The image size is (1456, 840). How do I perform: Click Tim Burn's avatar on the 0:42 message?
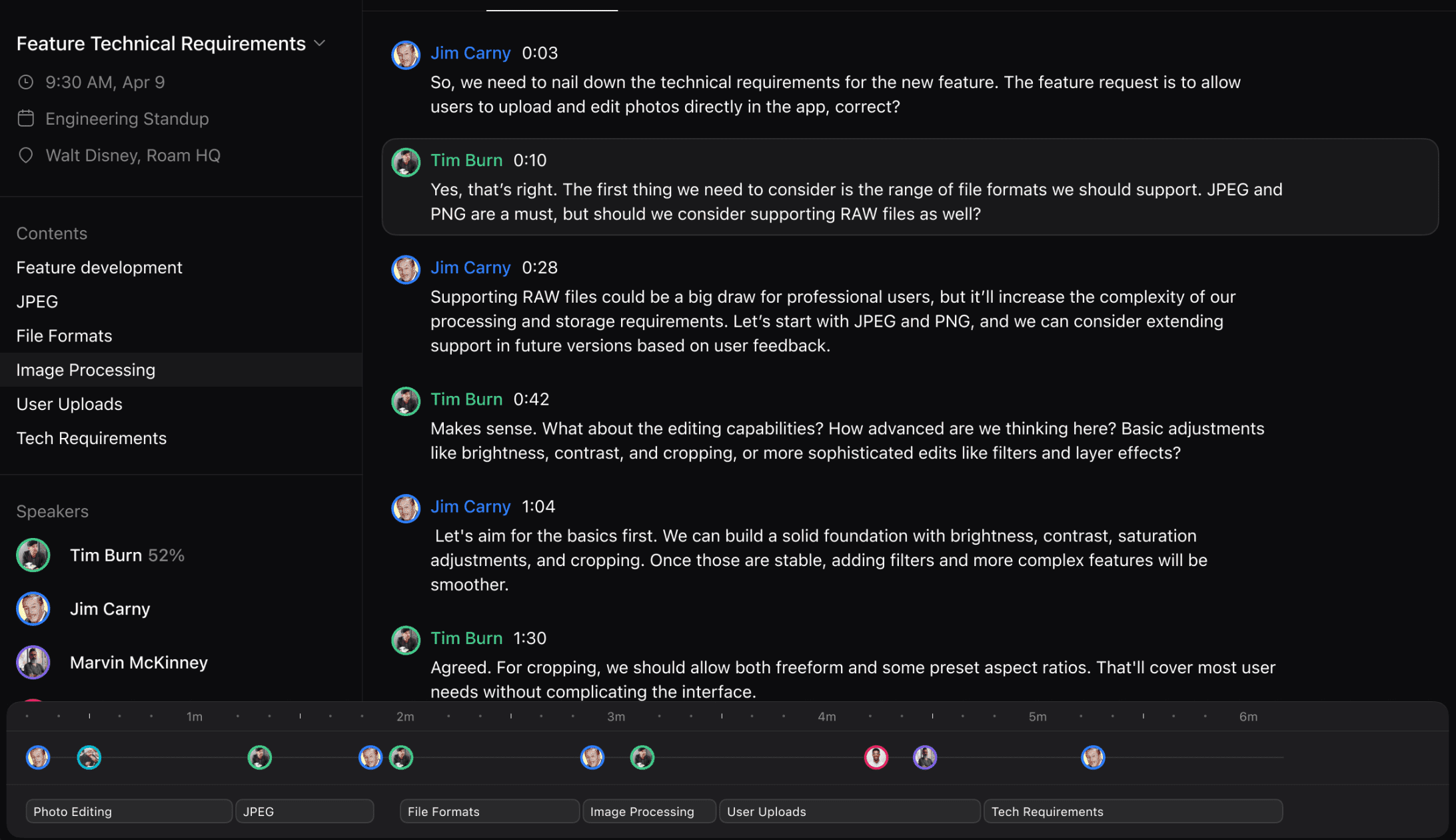coord(405,401)
